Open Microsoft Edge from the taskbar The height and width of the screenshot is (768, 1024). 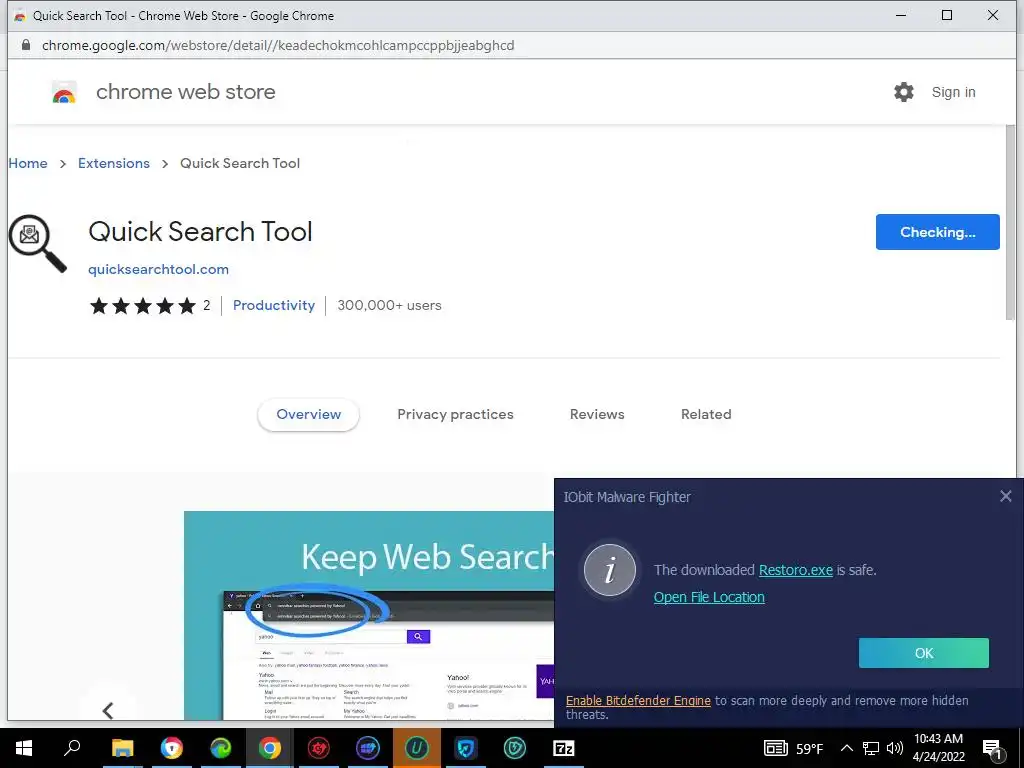221,748
